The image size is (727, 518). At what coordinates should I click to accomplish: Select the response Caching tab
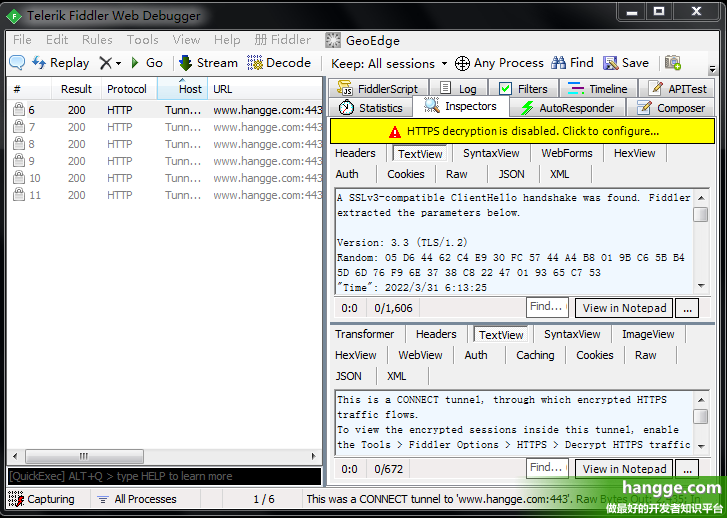tap(535, 355)
